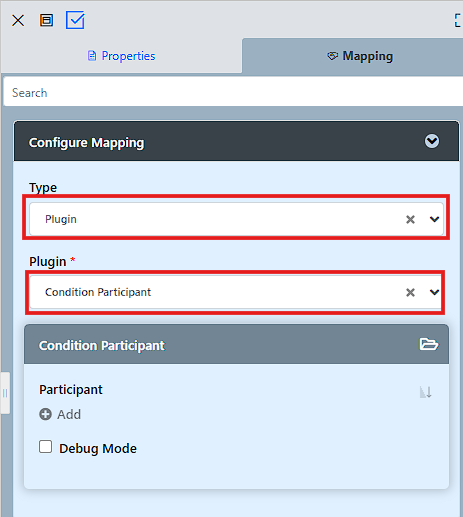Screen dimensions: 463x517
Task: Click the left edge panel resize handle
Action: (x=5, y=393)
